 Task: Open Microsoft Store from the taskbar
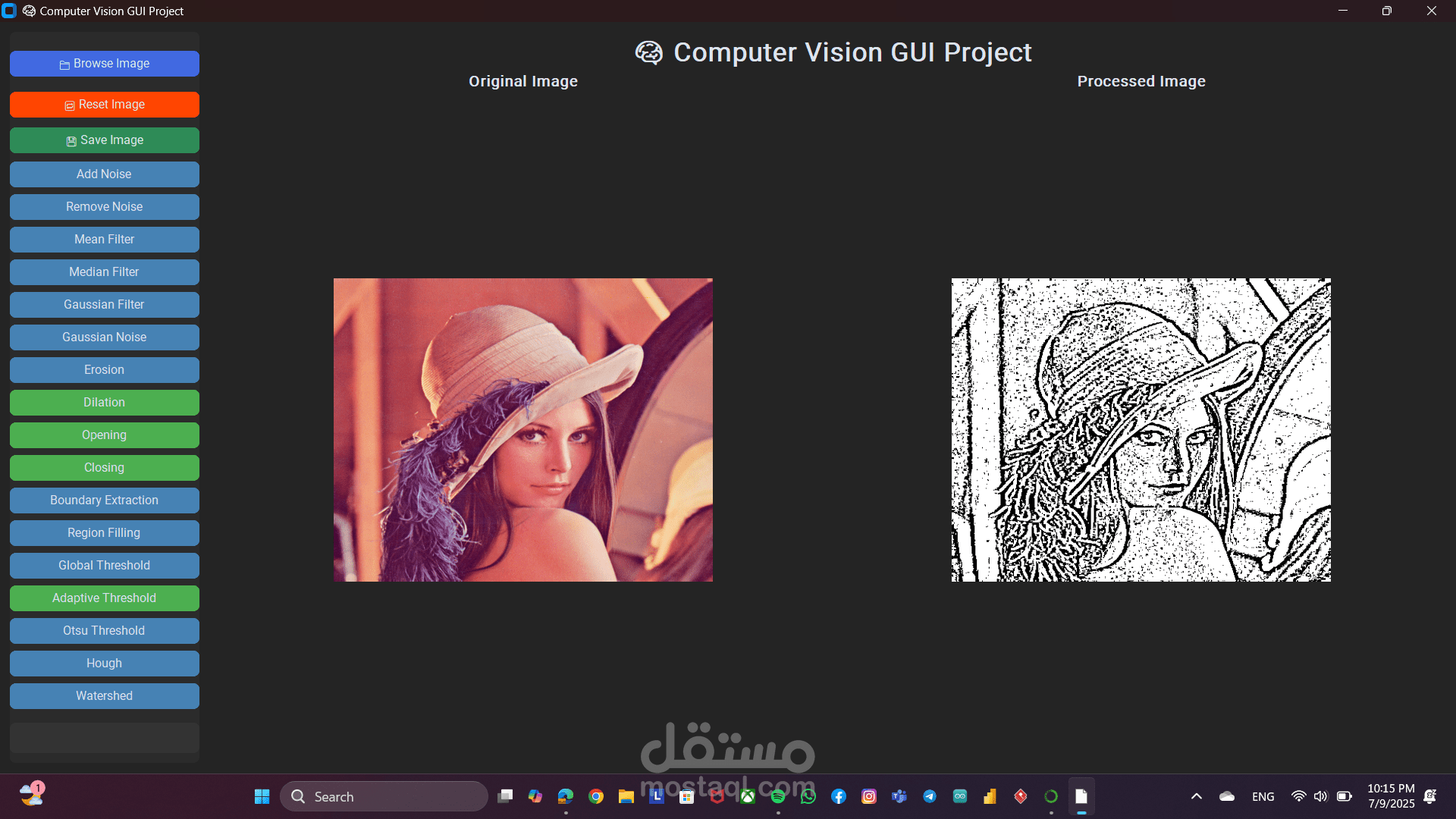coord(687,796)
